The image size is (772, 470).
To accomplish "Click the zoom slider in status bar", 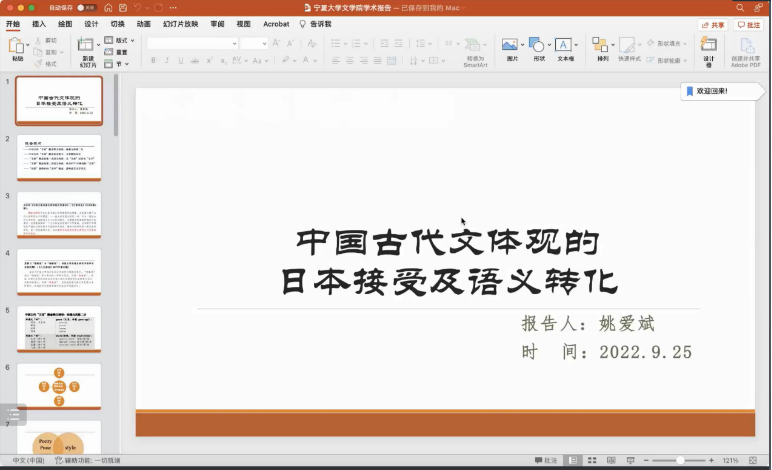I will [680, 461].
